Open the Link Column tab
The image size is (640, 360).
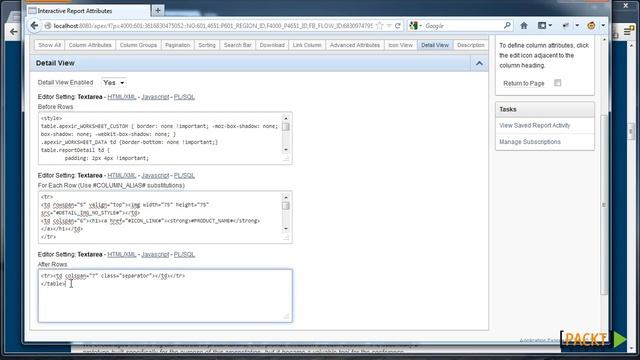coord(307,45)
